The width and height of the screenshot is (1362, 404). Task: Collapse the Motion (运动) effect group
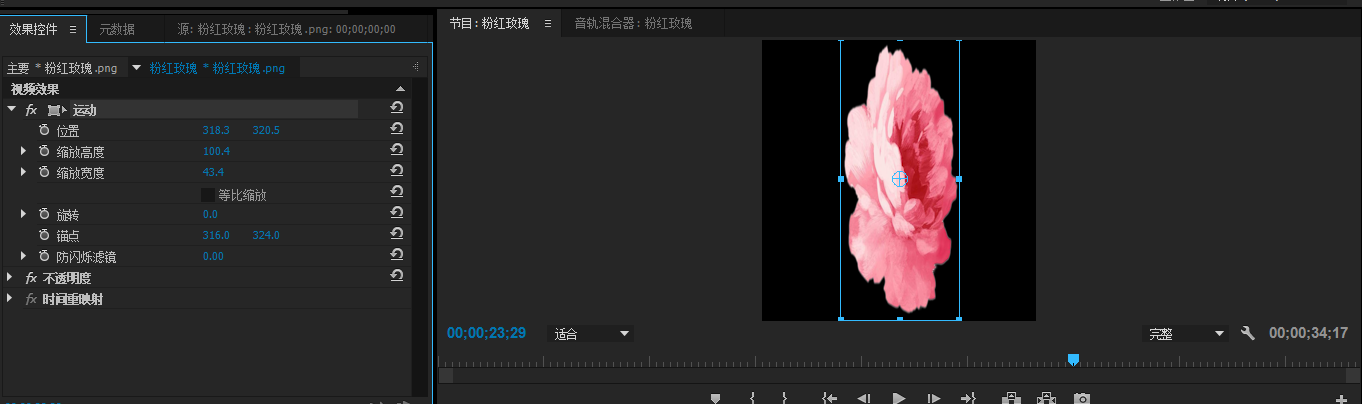click(11, 110)
